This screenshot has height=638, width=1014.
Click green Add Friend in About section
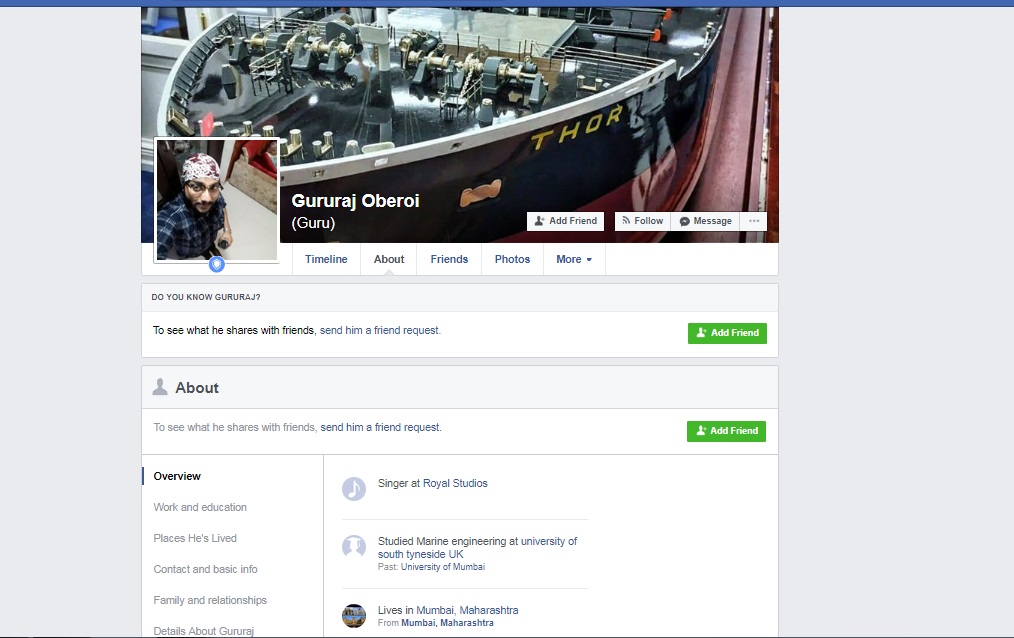[x=726, y=431]
